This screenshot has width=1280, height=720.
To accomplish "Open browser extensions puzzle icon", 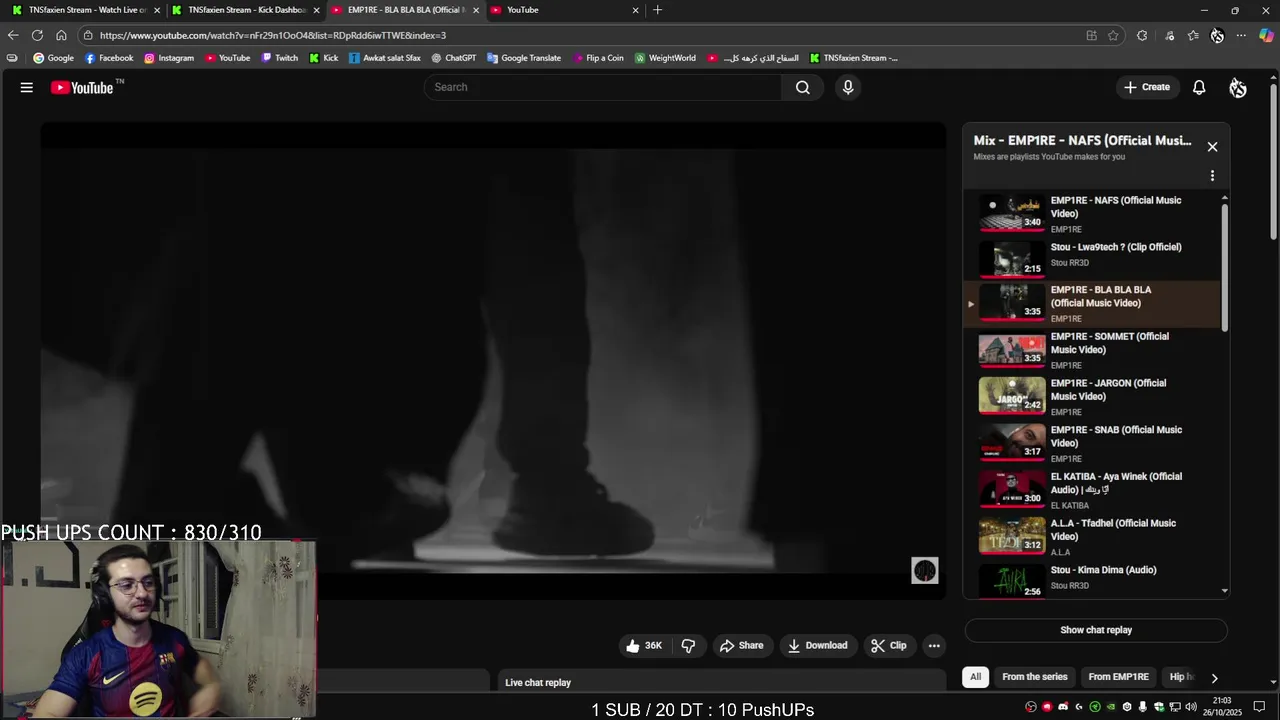I will coord(1142,35).
